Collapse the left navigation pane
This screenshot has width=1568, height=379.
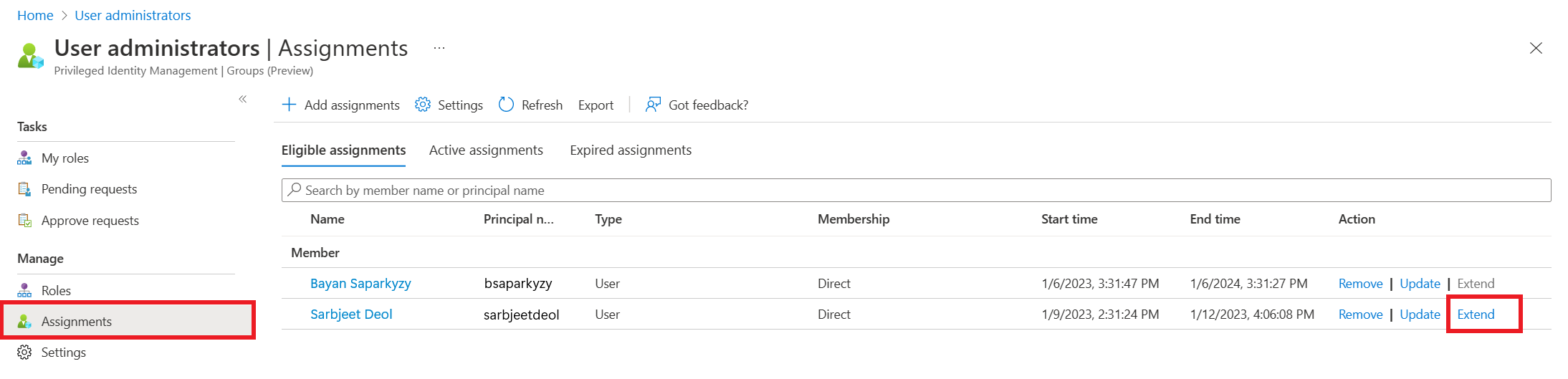(243, 99)
